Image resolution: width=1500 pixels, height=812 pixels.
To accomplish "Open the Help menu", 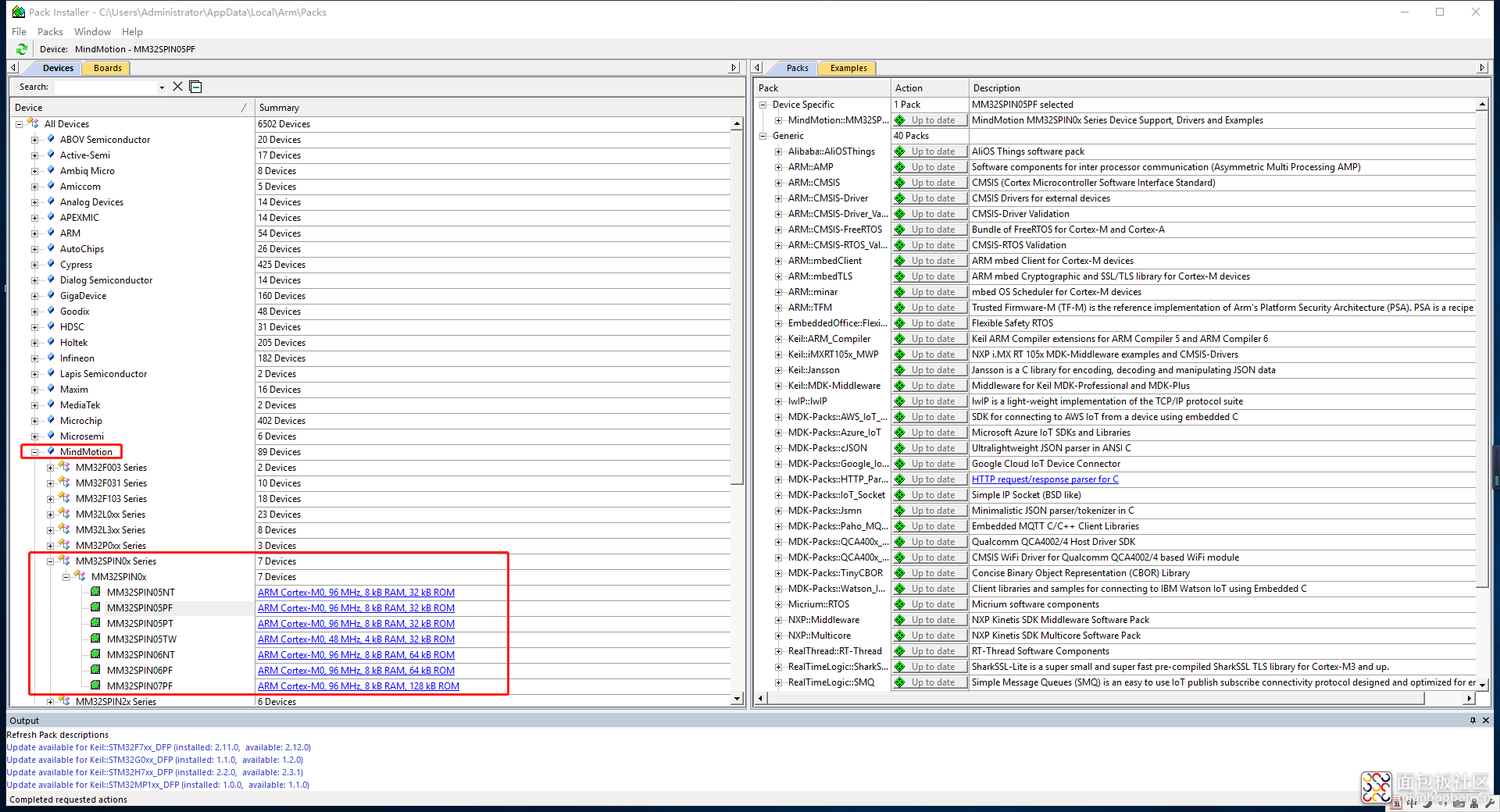I will 132,32.
